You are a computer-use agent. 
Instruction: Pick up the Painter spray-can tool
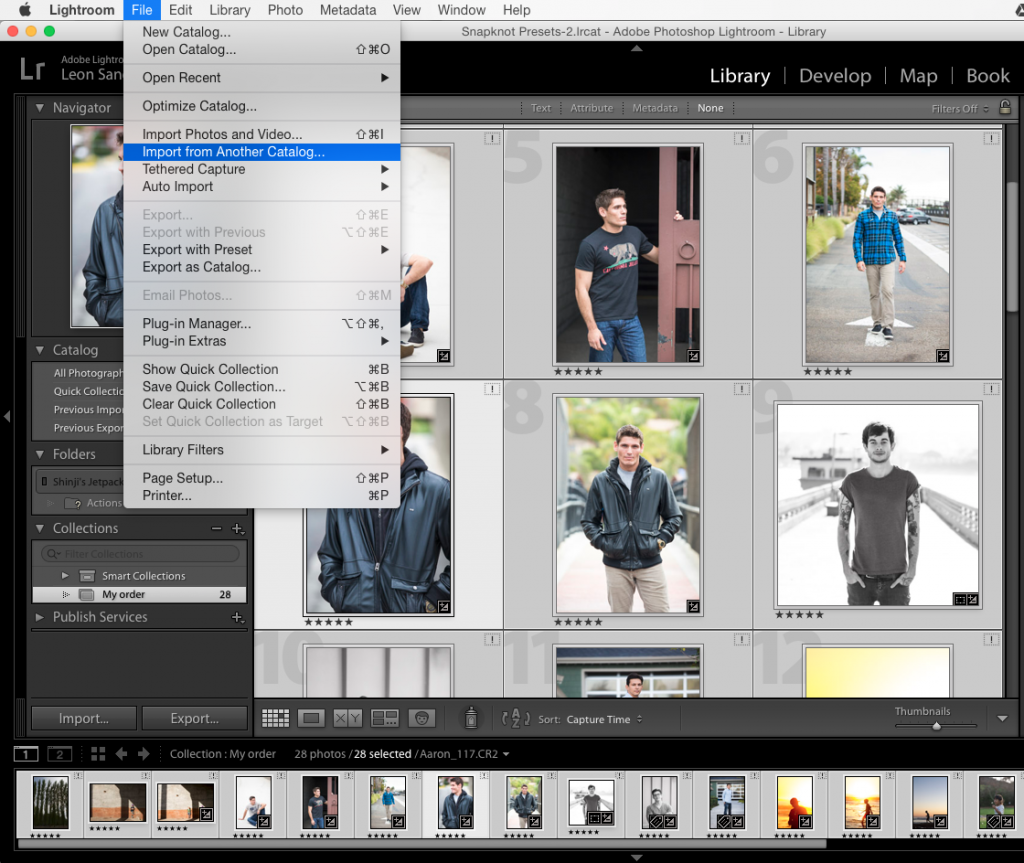(x=470, y=717)
